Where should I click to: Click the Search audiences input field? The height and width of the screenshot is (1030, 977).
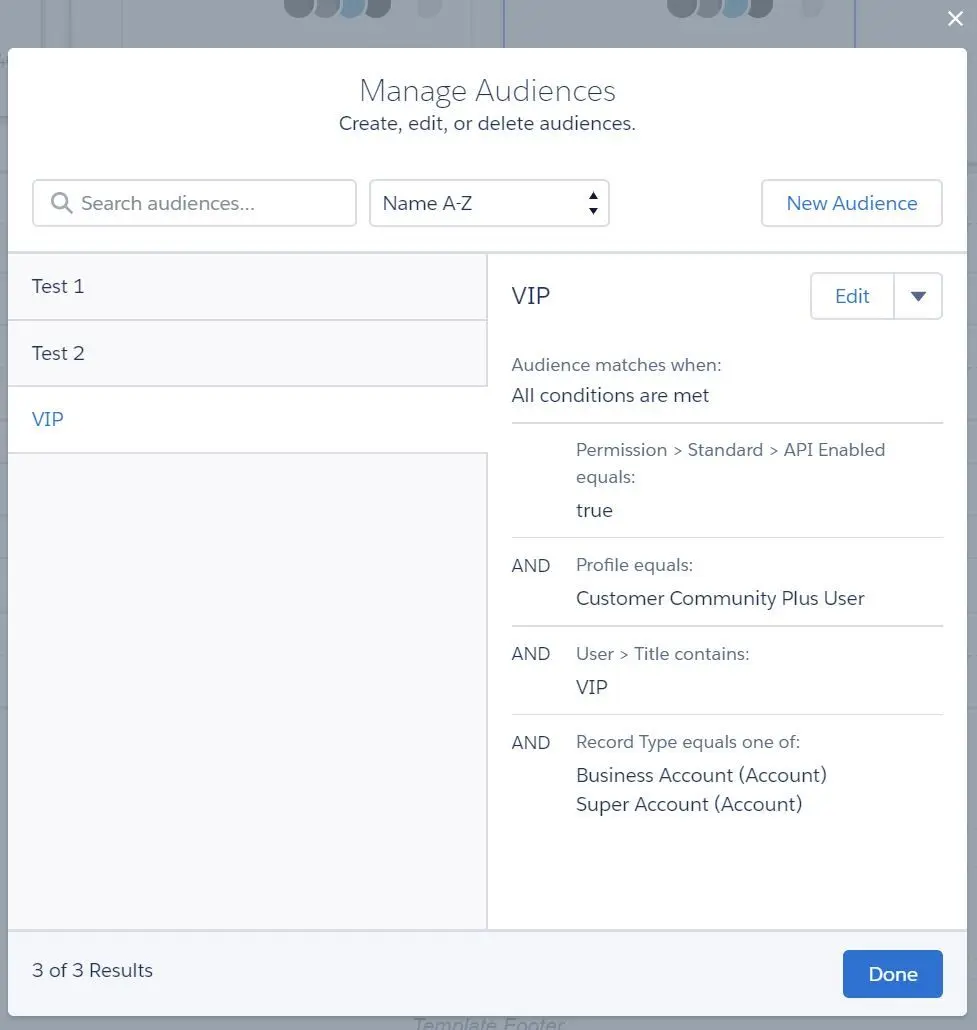pos(194,203)
